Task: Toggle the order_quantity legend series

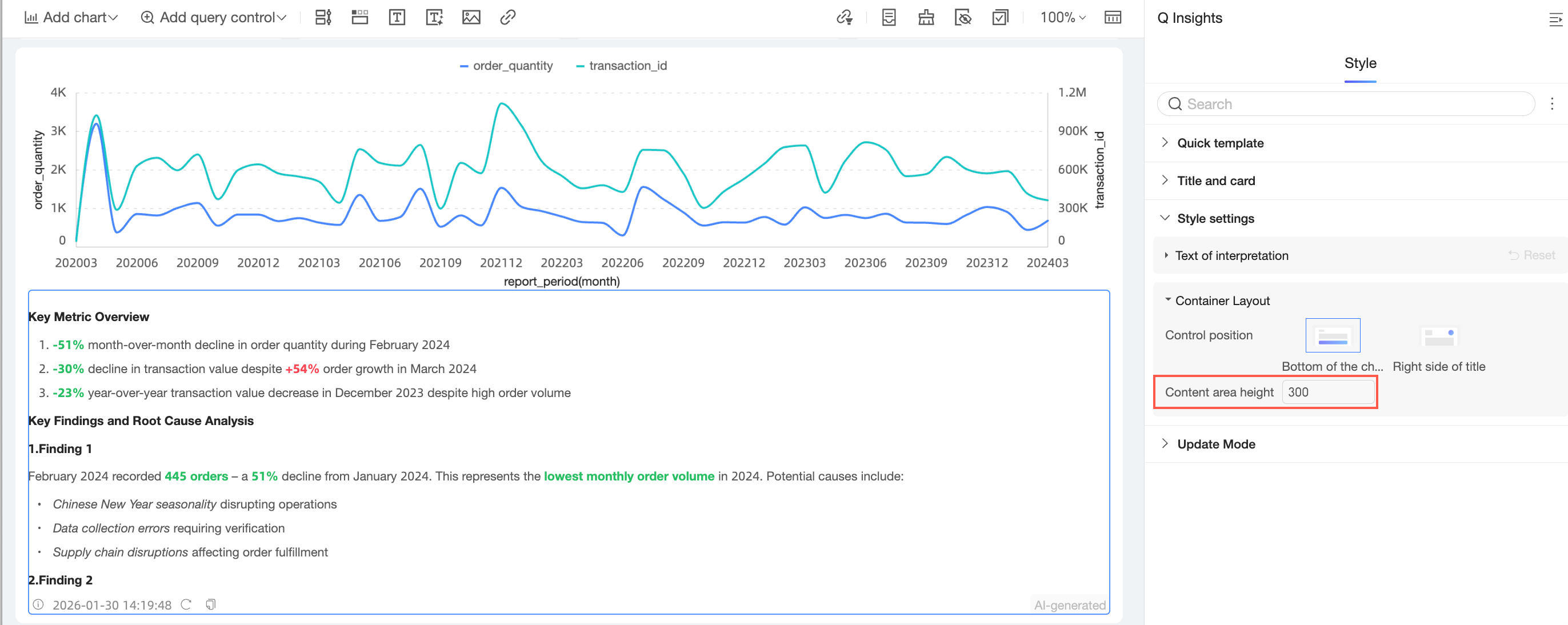Action: point(506,66)
